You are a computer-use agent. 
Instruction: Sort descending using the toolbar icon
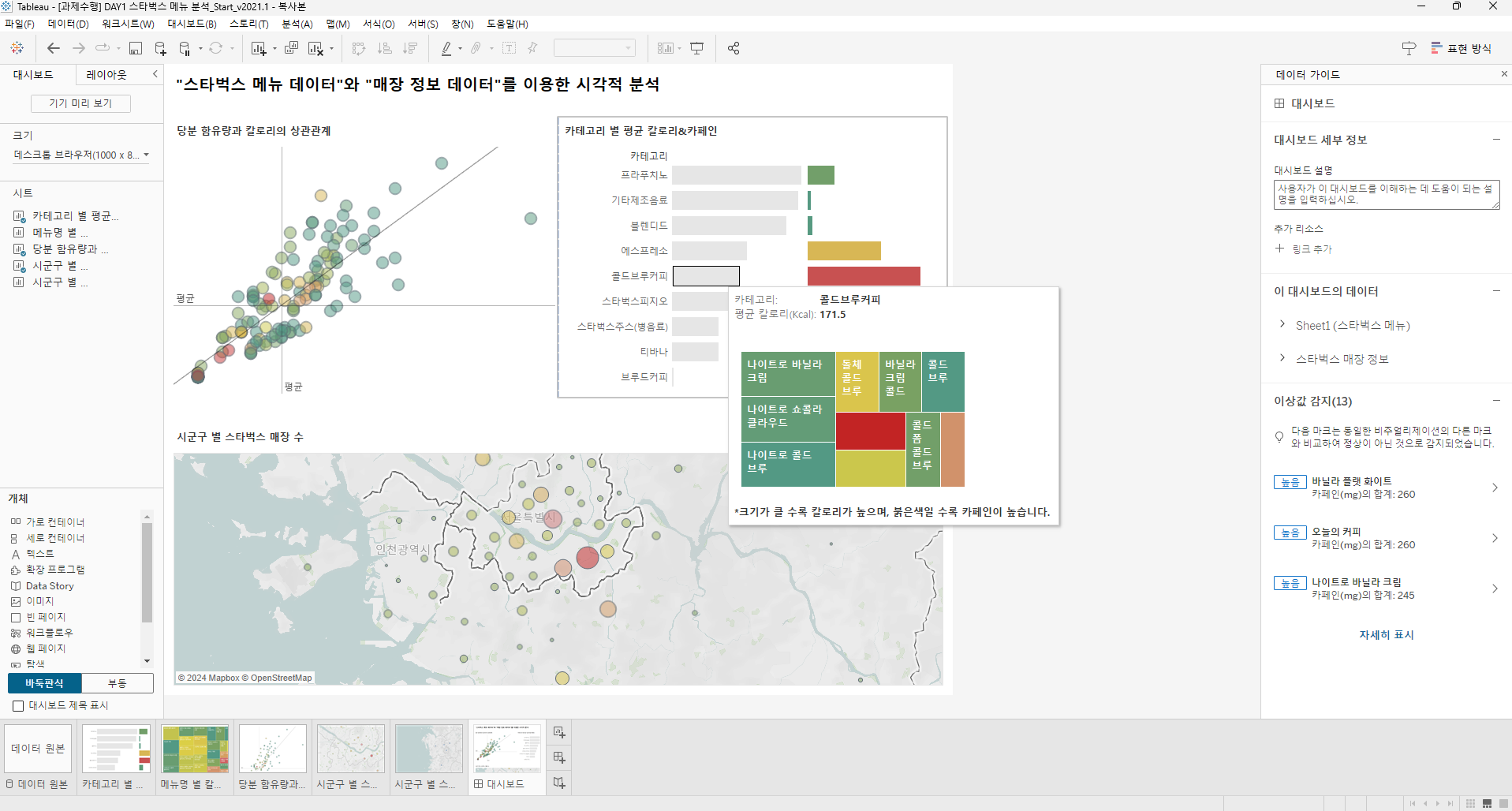point(410,48)
